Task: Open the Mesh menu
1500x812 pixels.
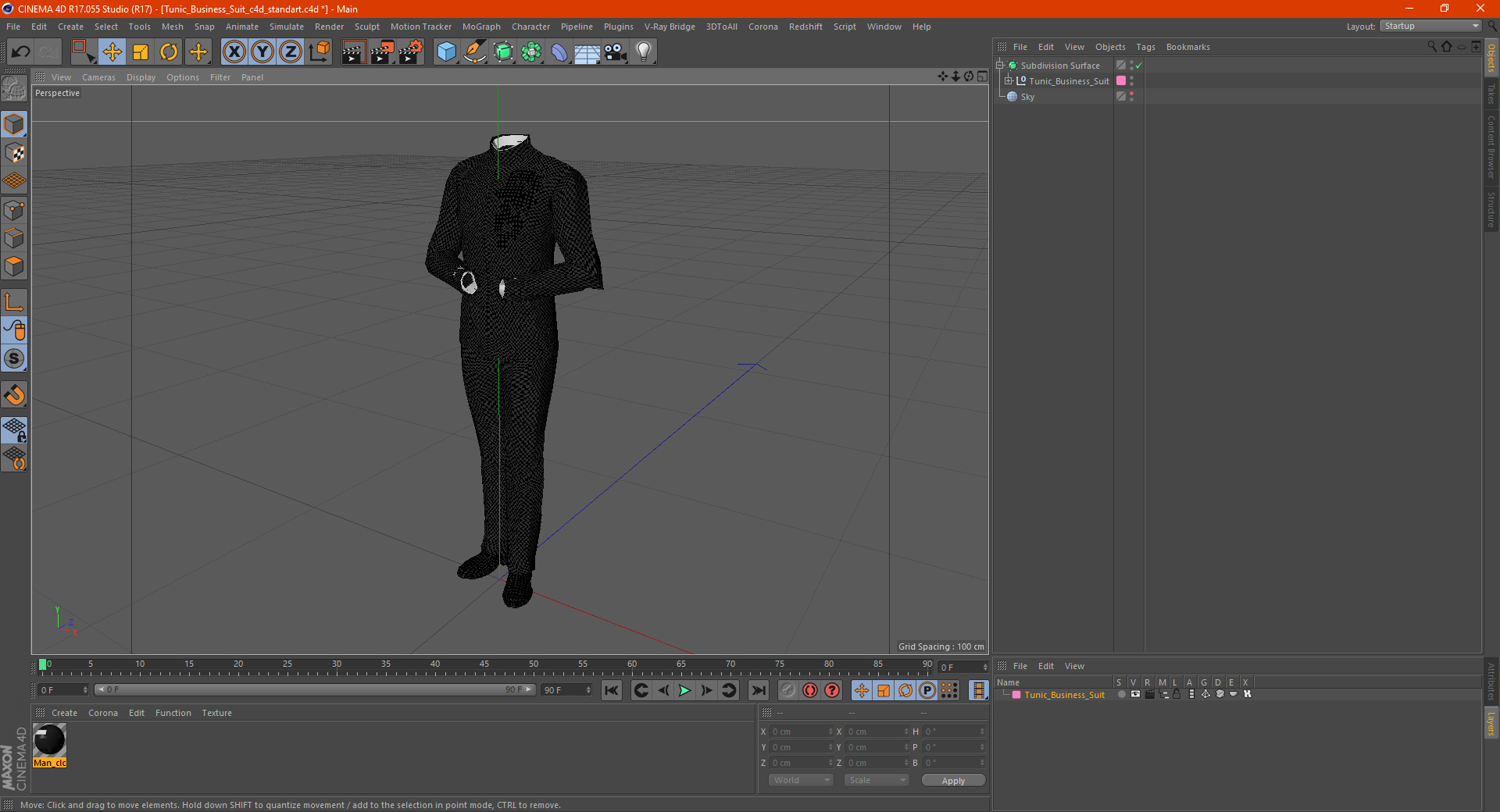Action: pyautogui.click(x=172, y=27)
